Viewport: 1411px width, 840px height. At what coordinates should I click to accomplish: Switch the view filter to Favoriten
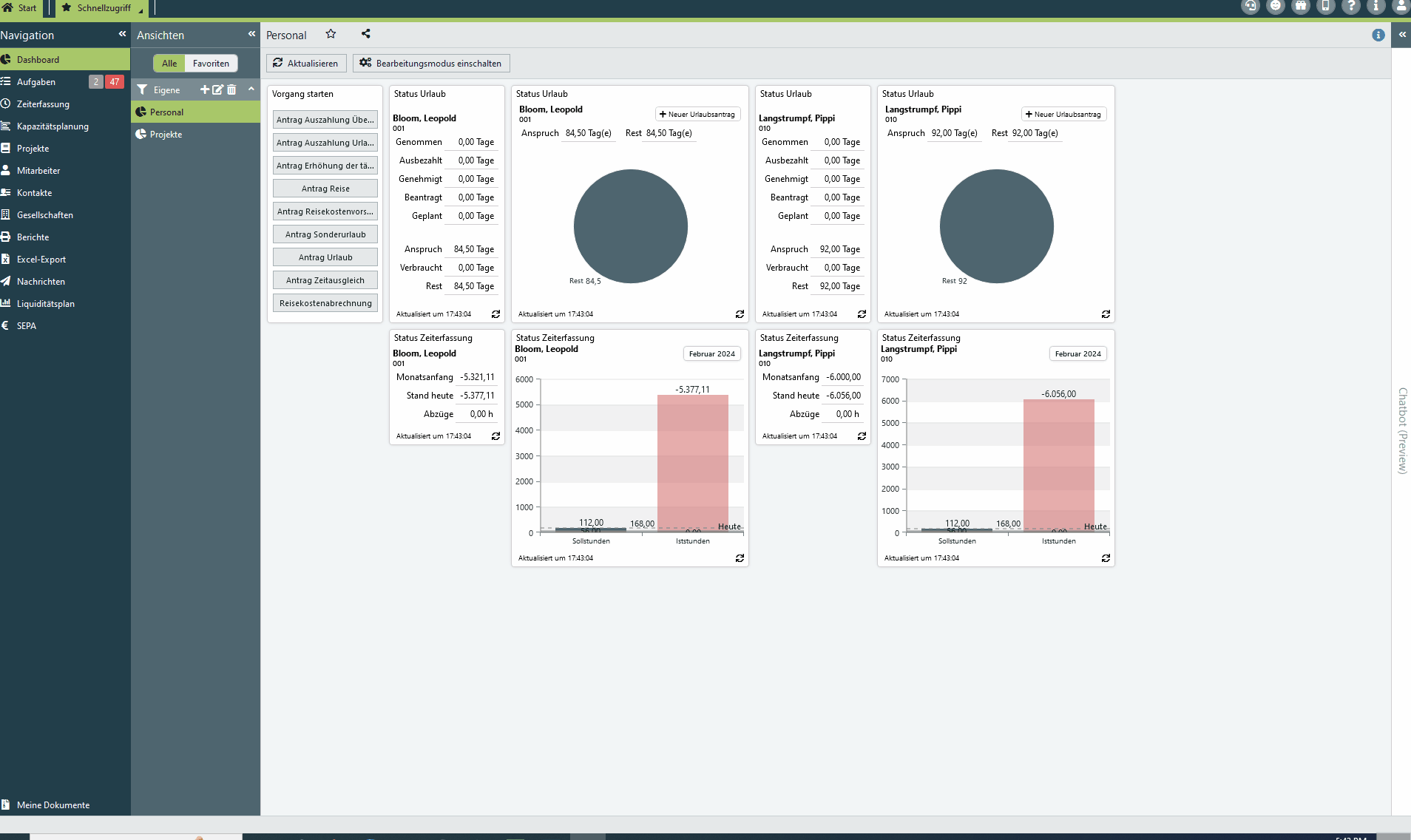point(211,64)
